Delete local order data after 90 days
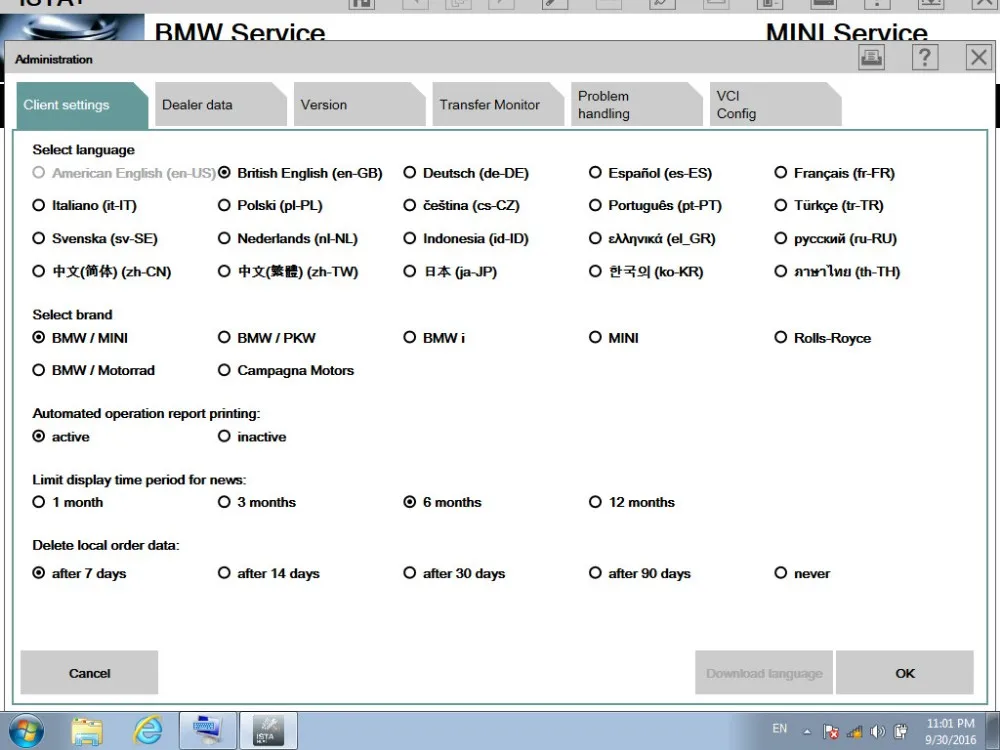1000x750 pixels. pyautogui.click(x=640, y=573)
